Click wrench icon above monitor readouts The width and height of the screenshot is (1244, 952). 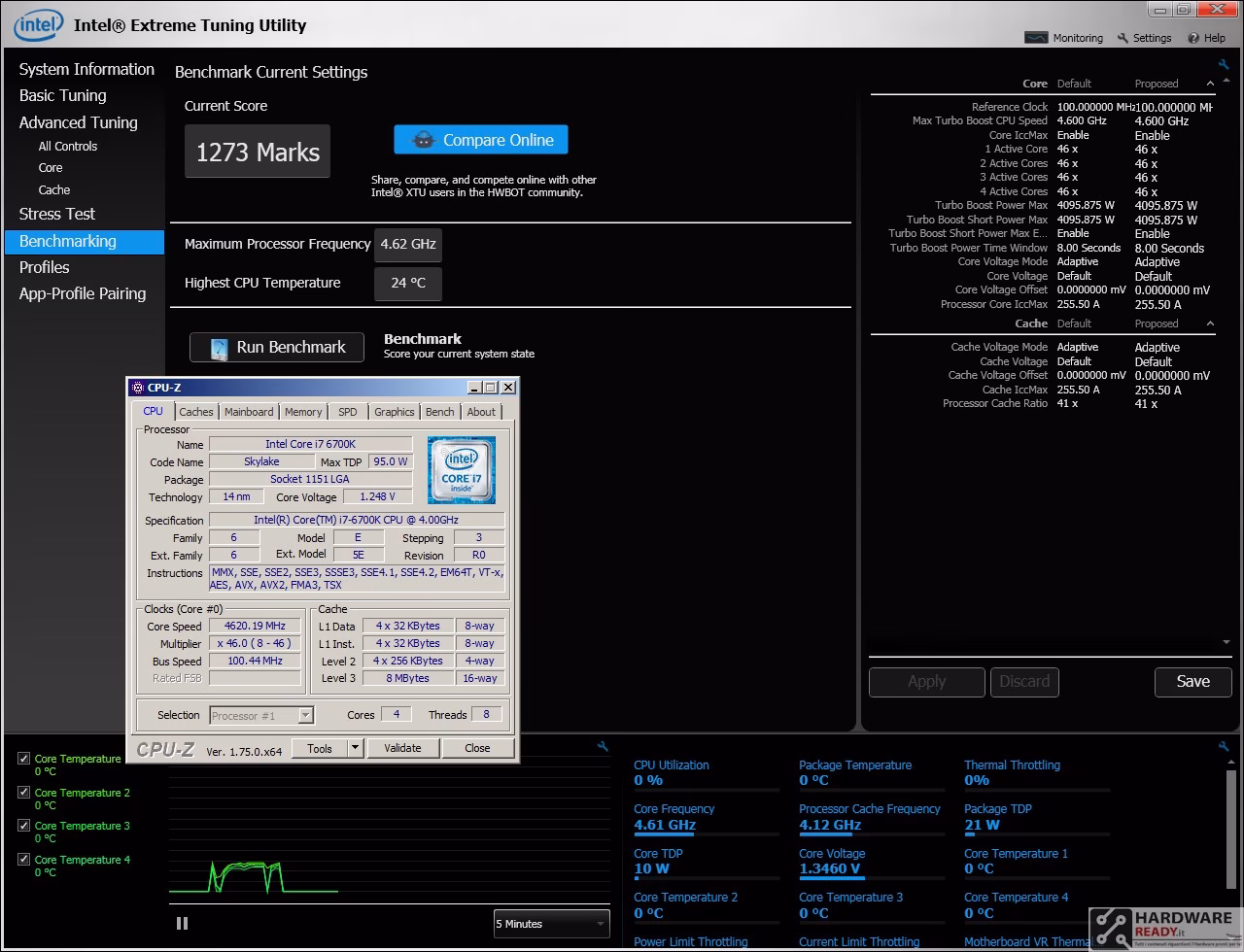(1224, 746)
